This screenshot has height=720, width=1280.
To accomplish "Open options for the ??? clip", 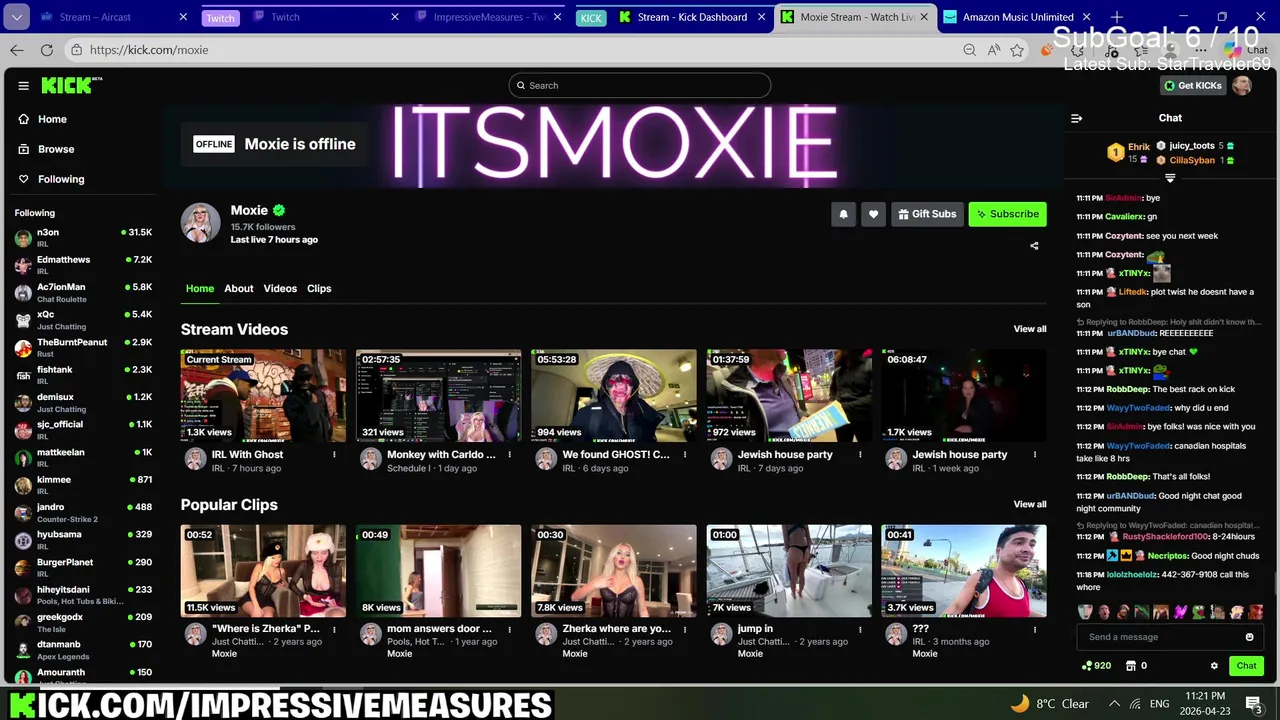I will (1035, 630).
